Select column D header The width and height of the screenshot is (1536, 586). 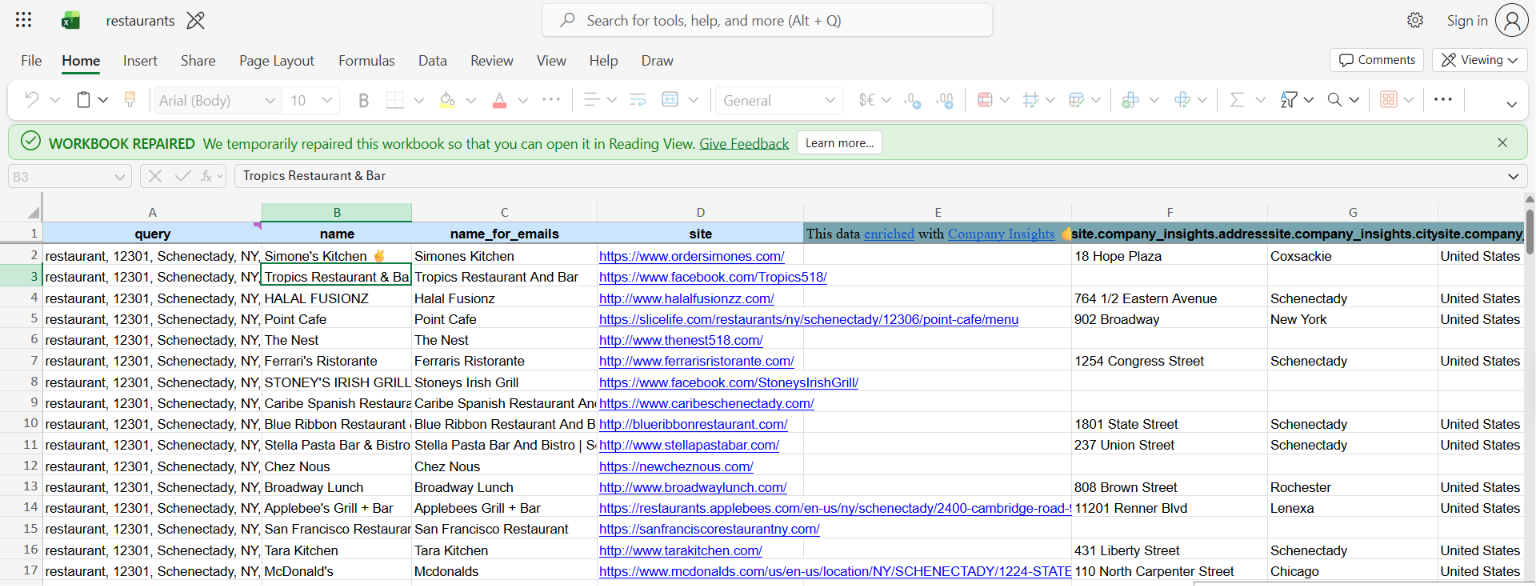700,212
